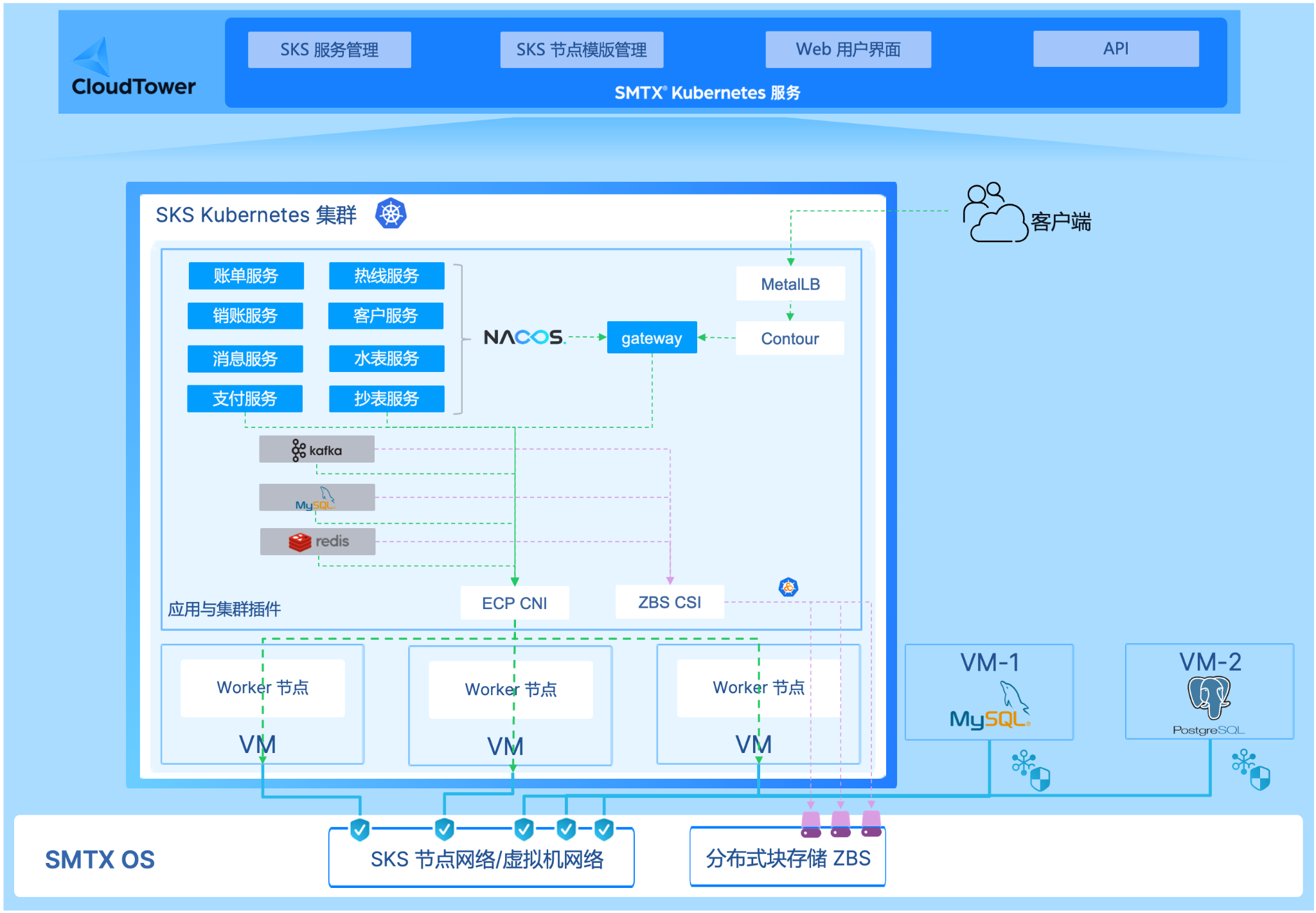Select the API box
1316x913 pixels.
pos(1116,49)
